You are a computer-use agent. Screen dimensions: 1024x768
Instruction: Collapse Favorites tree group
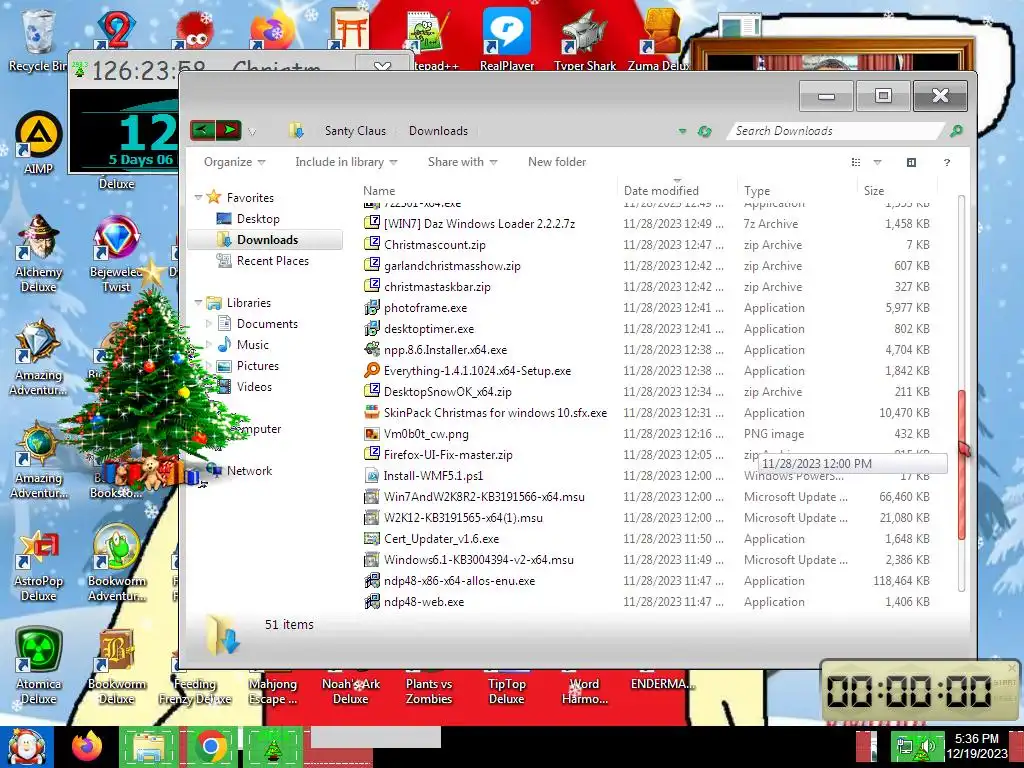(198, 197)
